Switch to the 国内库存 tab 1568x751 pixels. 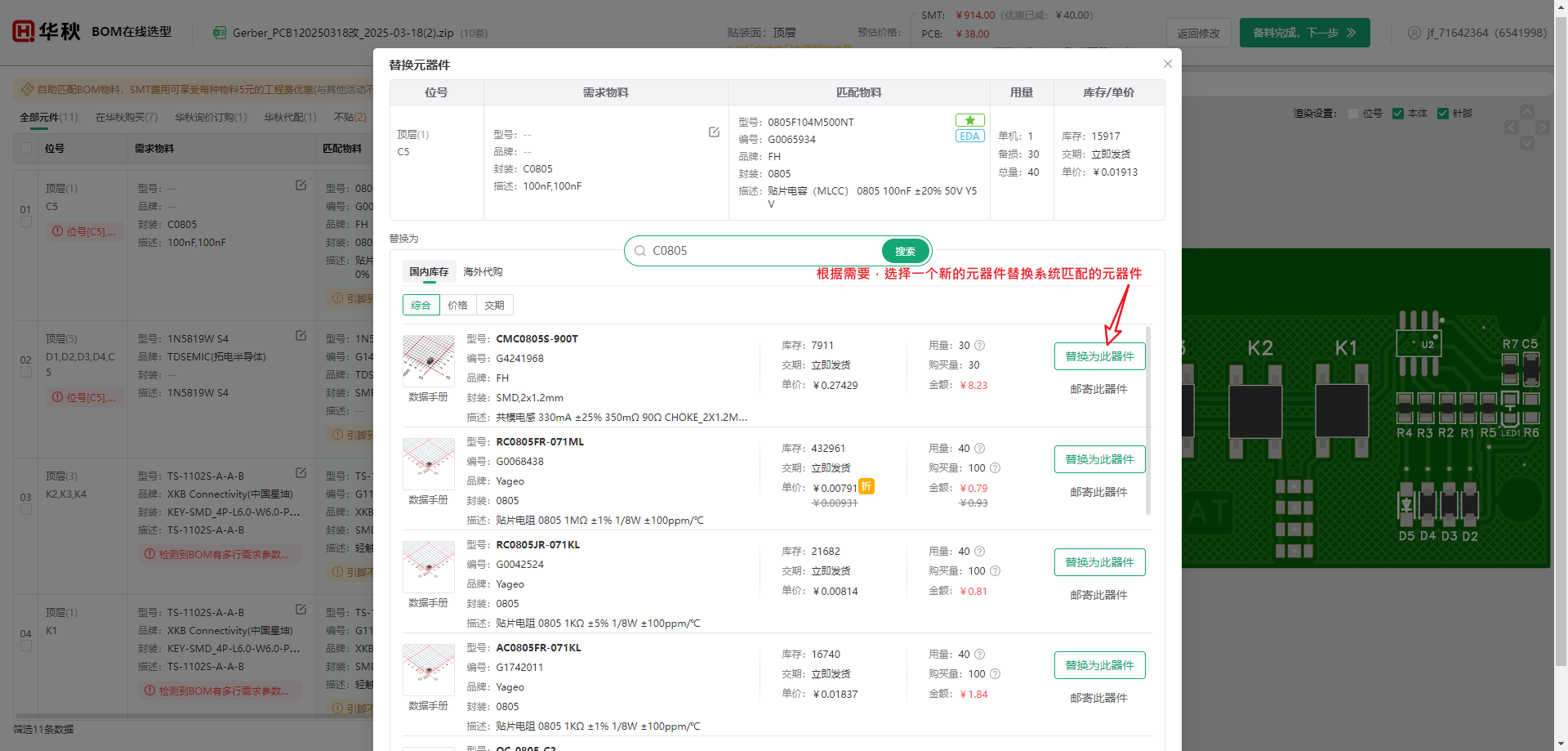tap(429, 272)
